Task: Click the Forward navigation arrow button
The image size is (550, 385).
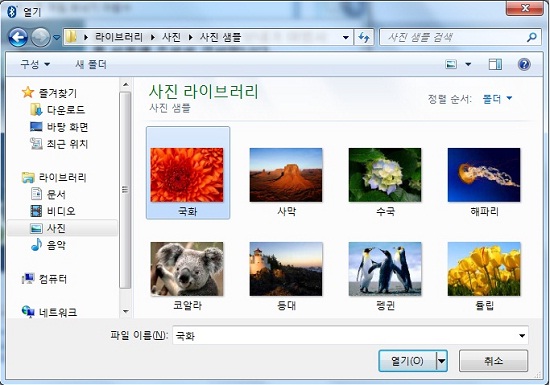Action: coord(40,37)
